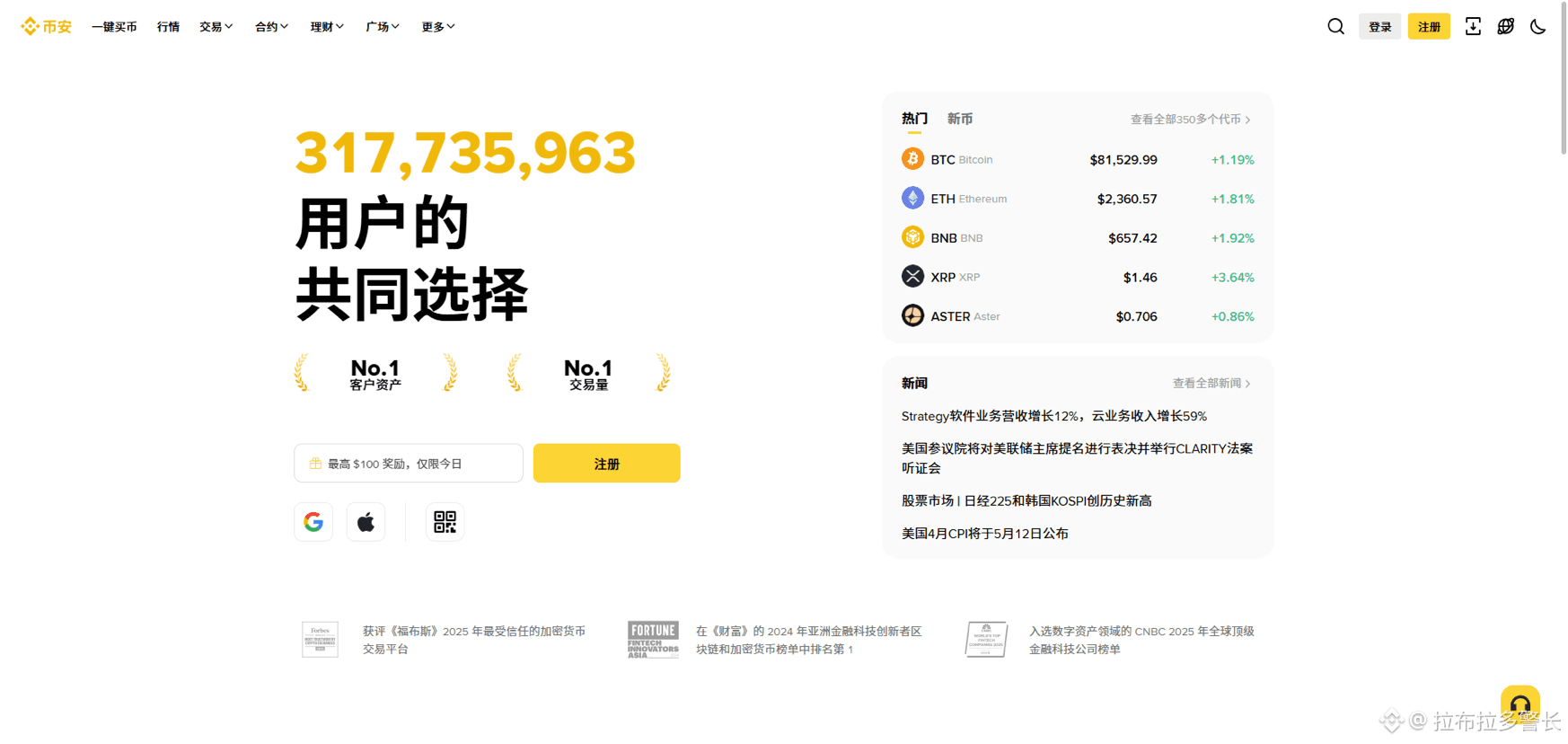The image size is (1568, 744).
Task: Sign up with Apple icon
Action: pyautogui.click(x=366, y=522)
